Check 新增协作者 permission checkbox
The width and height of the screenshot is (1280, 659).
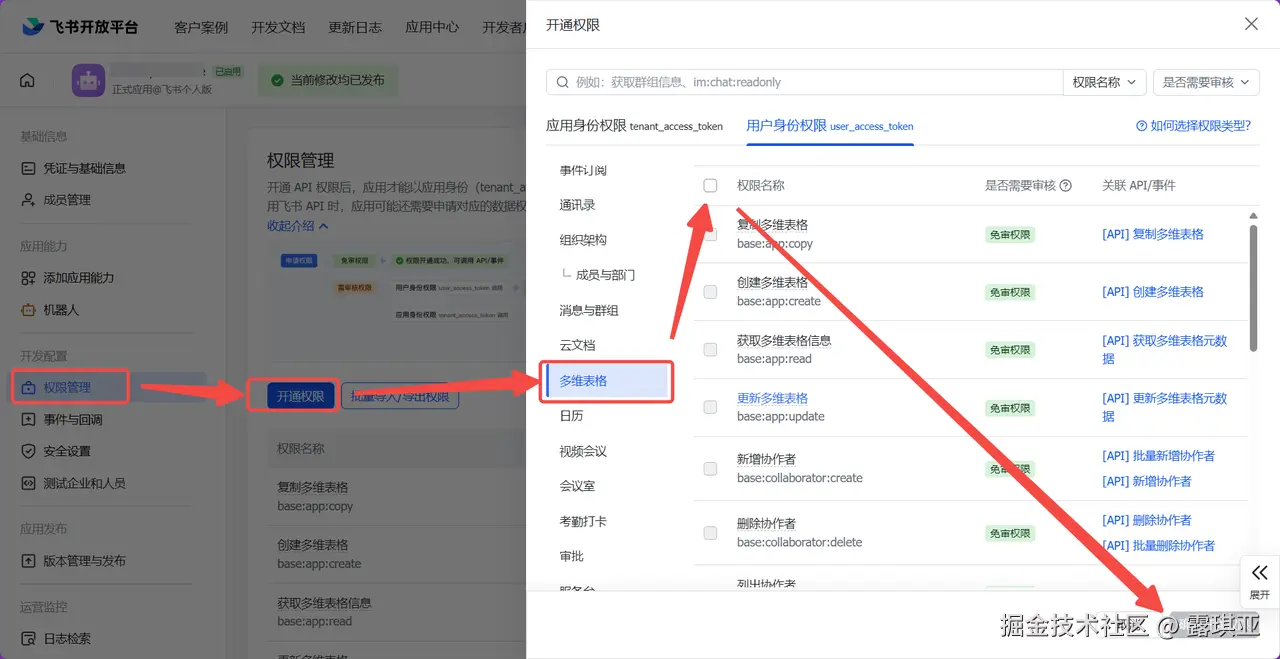[x=710, y=469]
